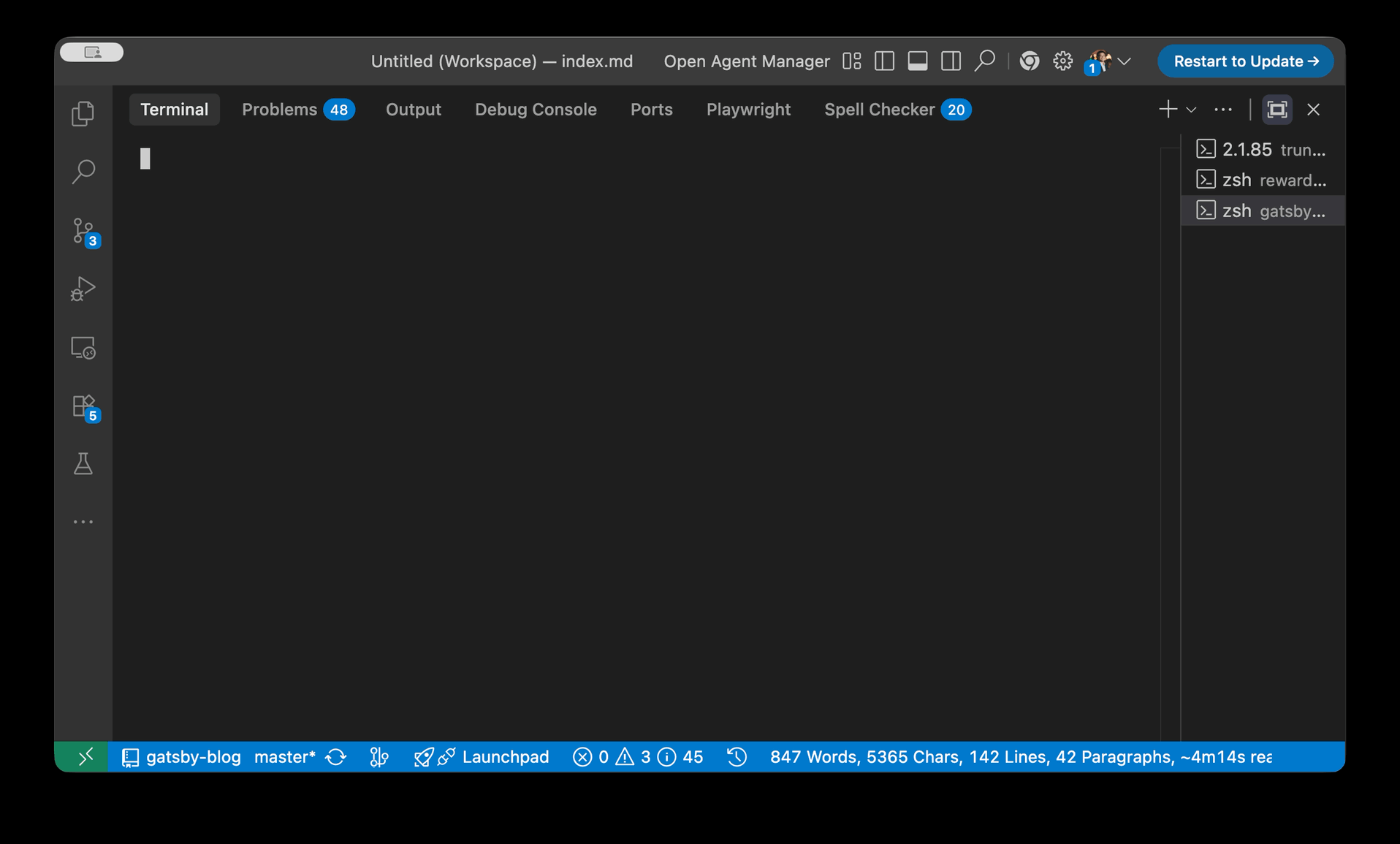Click the Chrome browser icon in title bar

tap(1030, 61)
